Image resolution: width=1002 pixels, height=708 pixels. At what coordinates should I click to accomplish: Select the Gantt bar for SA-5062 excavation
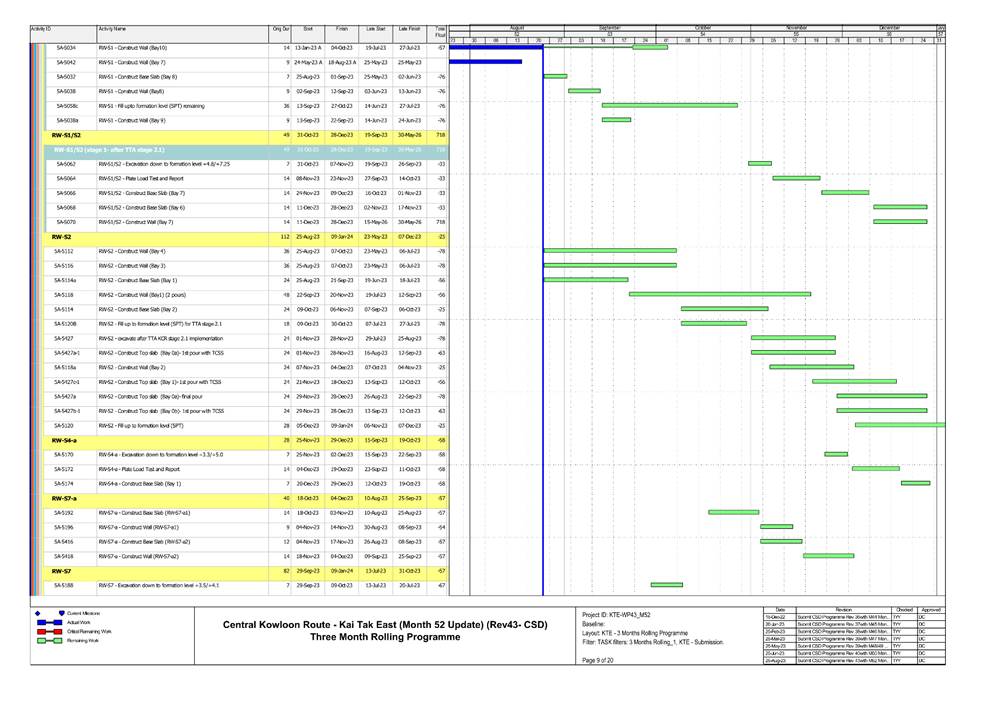coord(760,163)
